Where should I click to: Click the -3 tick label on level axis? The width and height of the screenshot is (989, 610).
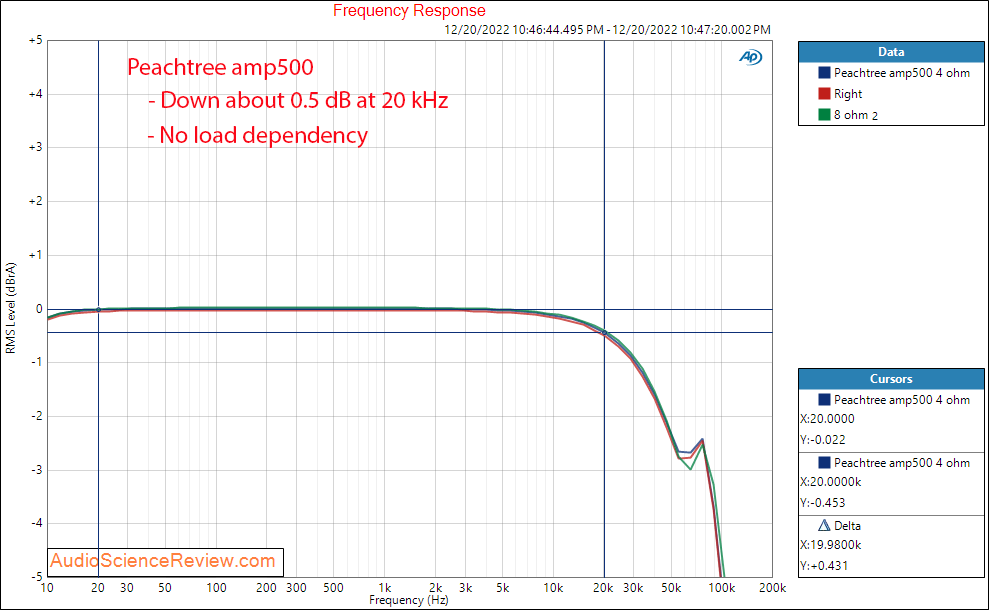pyautogui.click(x=37, y=469)
